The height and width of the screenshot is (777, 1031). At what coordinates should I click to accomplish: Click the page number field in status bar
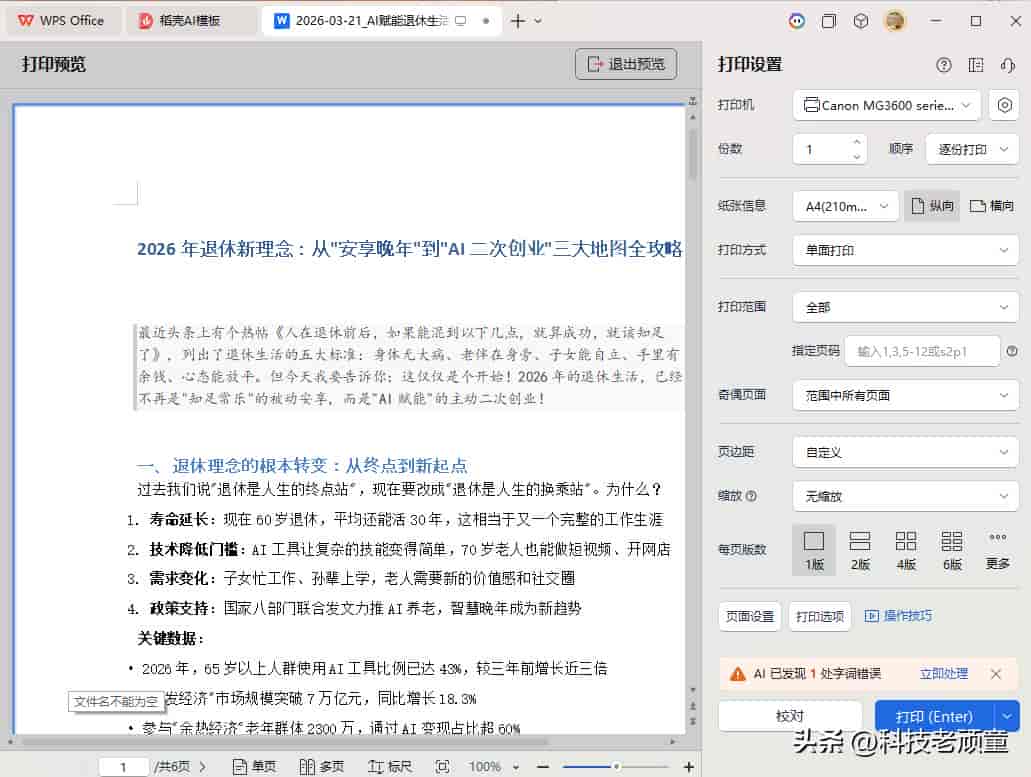click(x=123, y=766)
